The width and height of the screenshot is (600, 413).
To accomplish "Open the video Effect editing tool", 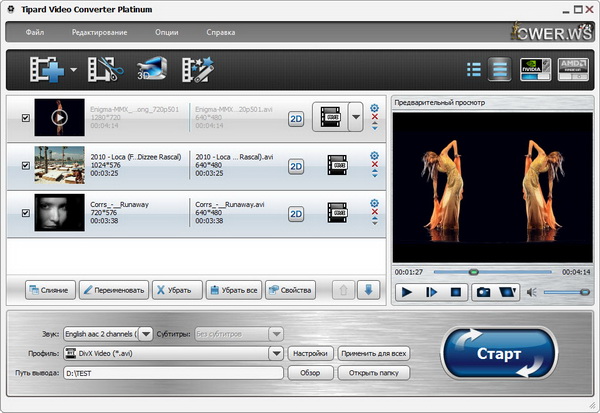I will coord(198,69).
